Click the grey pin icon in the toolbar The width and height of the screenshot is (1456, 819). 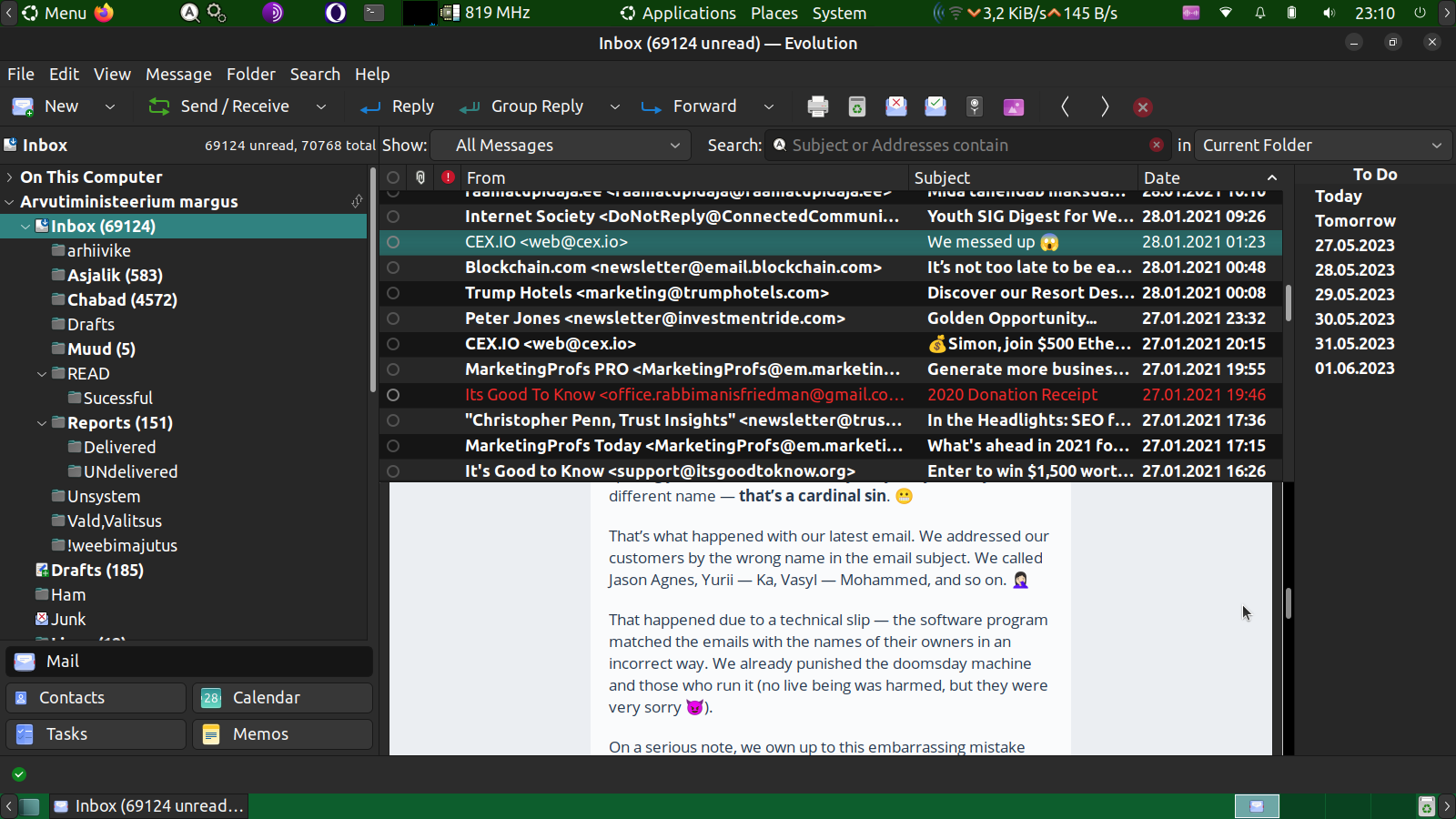tap(975, 106)
